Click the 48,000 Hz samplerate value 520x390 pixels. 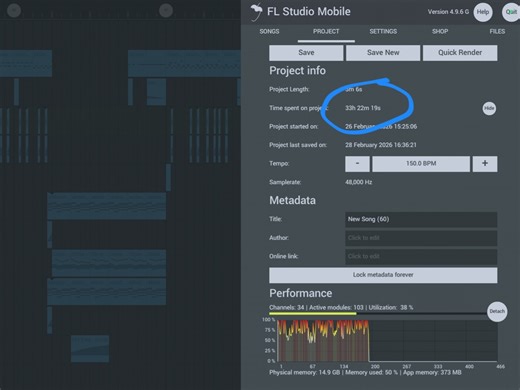[359, 182]
